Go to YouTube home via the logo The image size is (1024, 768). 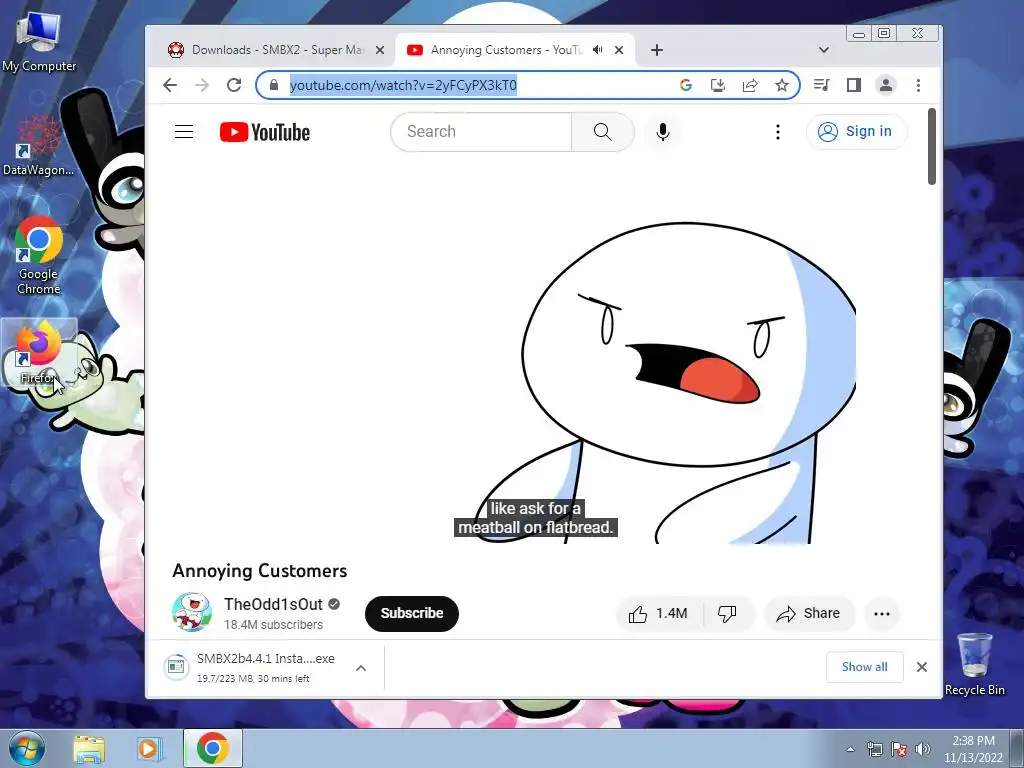(x=264, y=132)
